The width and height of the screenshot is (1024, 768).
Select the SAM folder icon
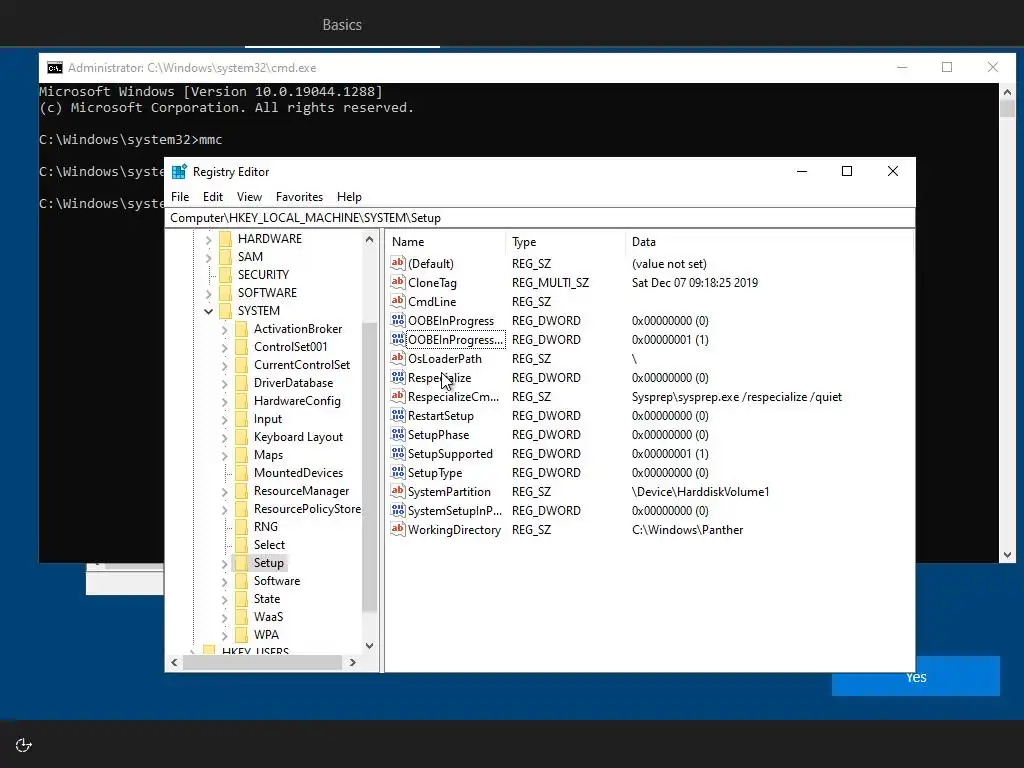click(x=225, y=257)
